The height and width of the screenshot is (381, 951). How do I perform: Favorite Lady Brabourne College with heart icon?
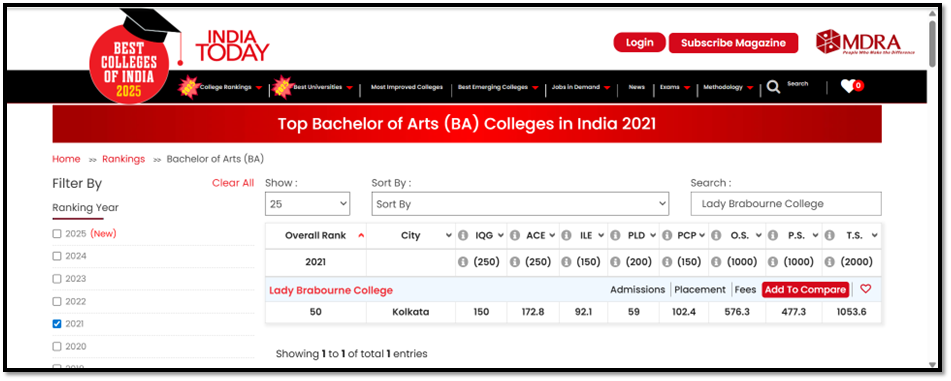click(x=865, y=289)
